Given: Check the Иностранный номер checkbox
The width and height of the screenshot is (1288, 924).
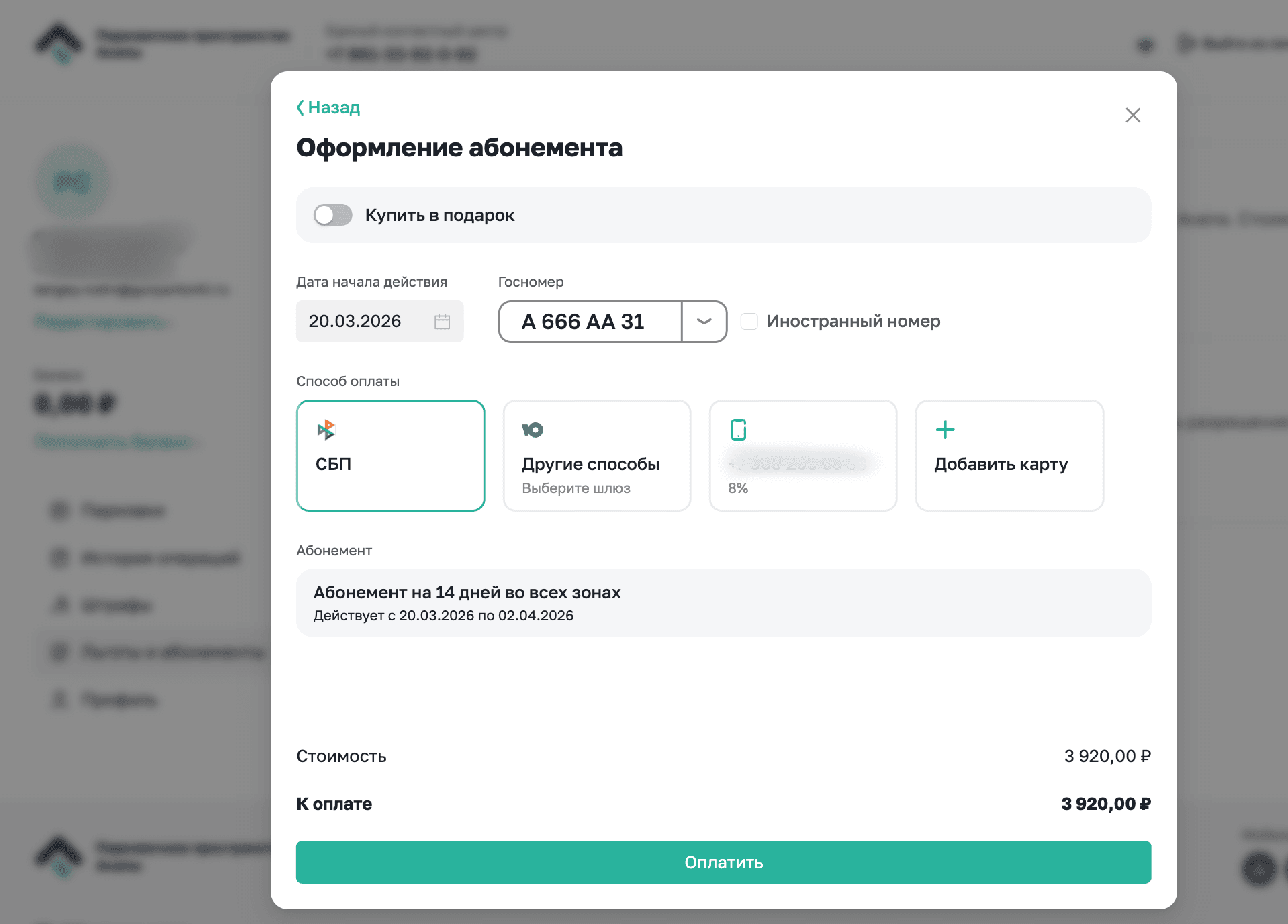Looking at the screenshot, I should [749, 322].
